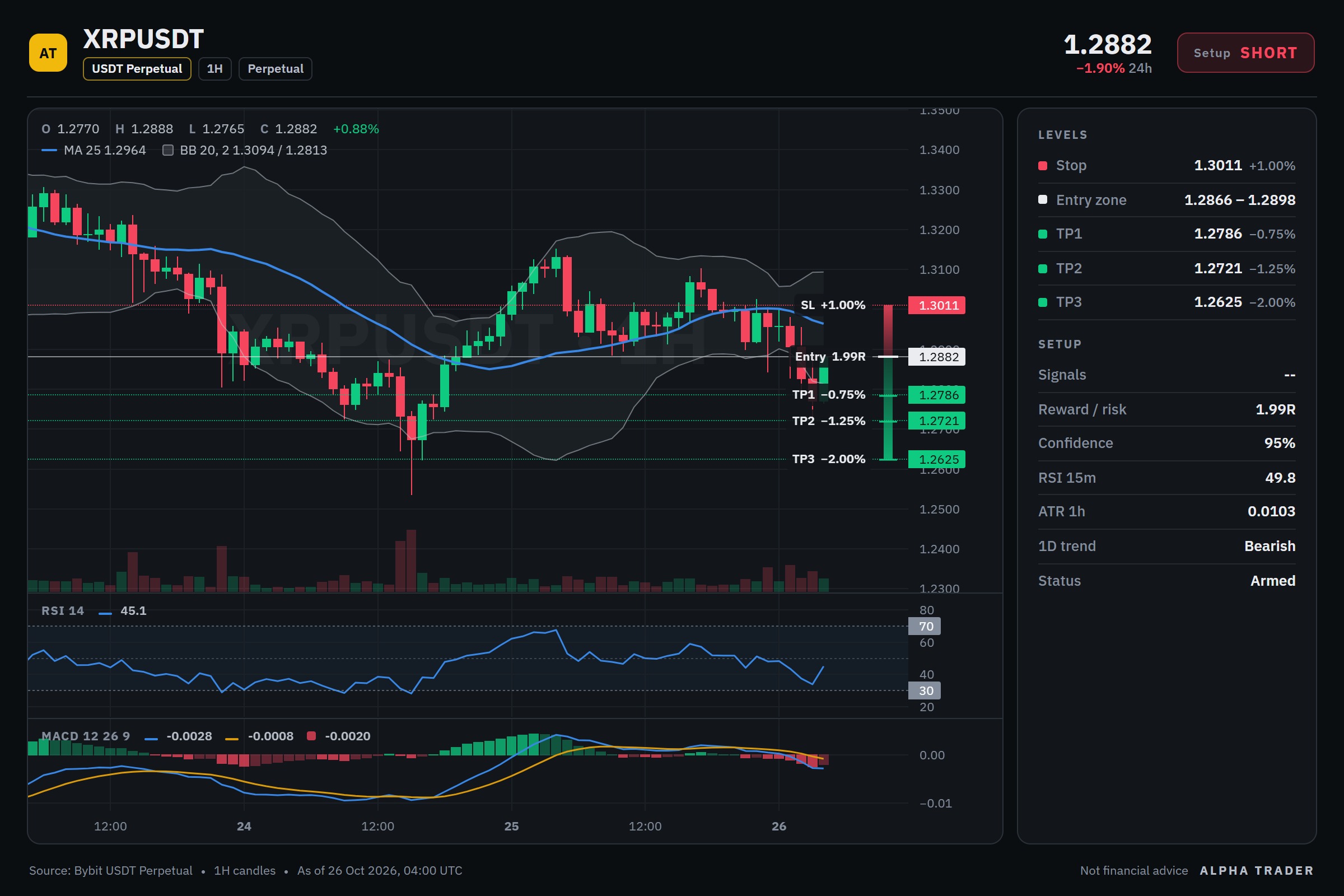
Task: Click the green TP3 level marker
Action: [1042, 302]
